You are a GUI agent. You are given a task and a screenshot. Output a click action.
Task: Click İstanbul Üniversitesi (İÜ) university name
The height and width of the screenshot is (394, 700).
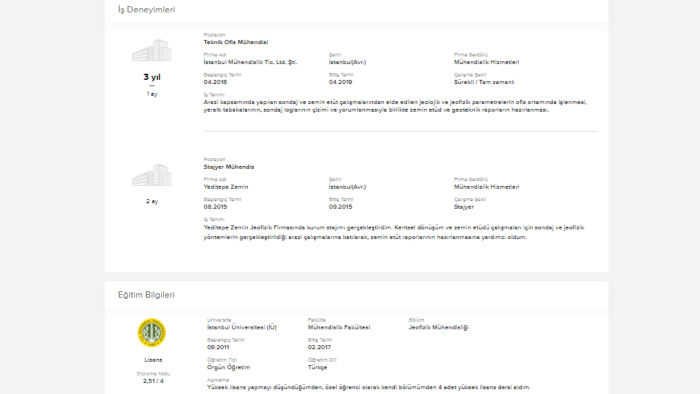(242, 328)
